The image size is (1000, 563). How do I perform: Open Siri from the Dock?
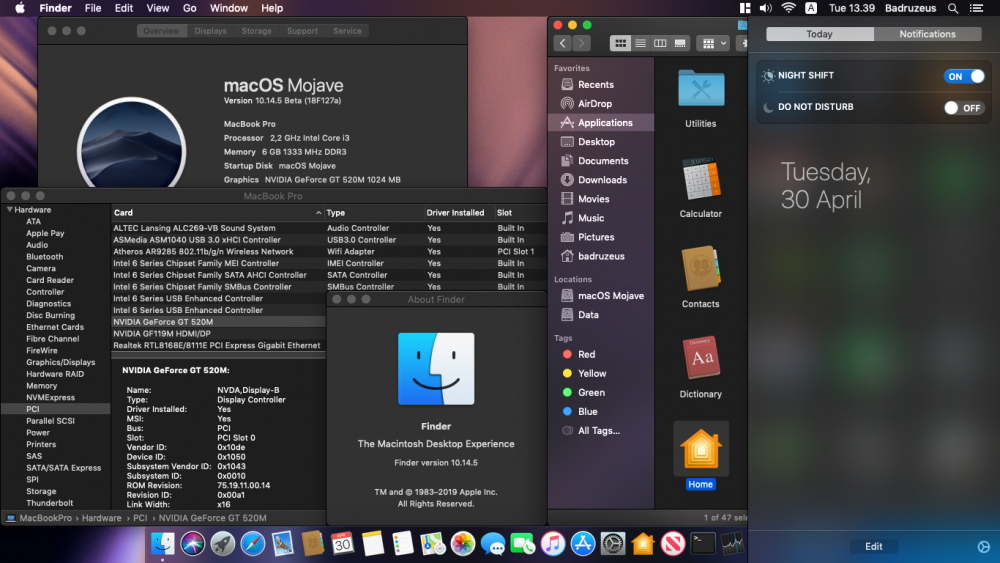[193, 543]
